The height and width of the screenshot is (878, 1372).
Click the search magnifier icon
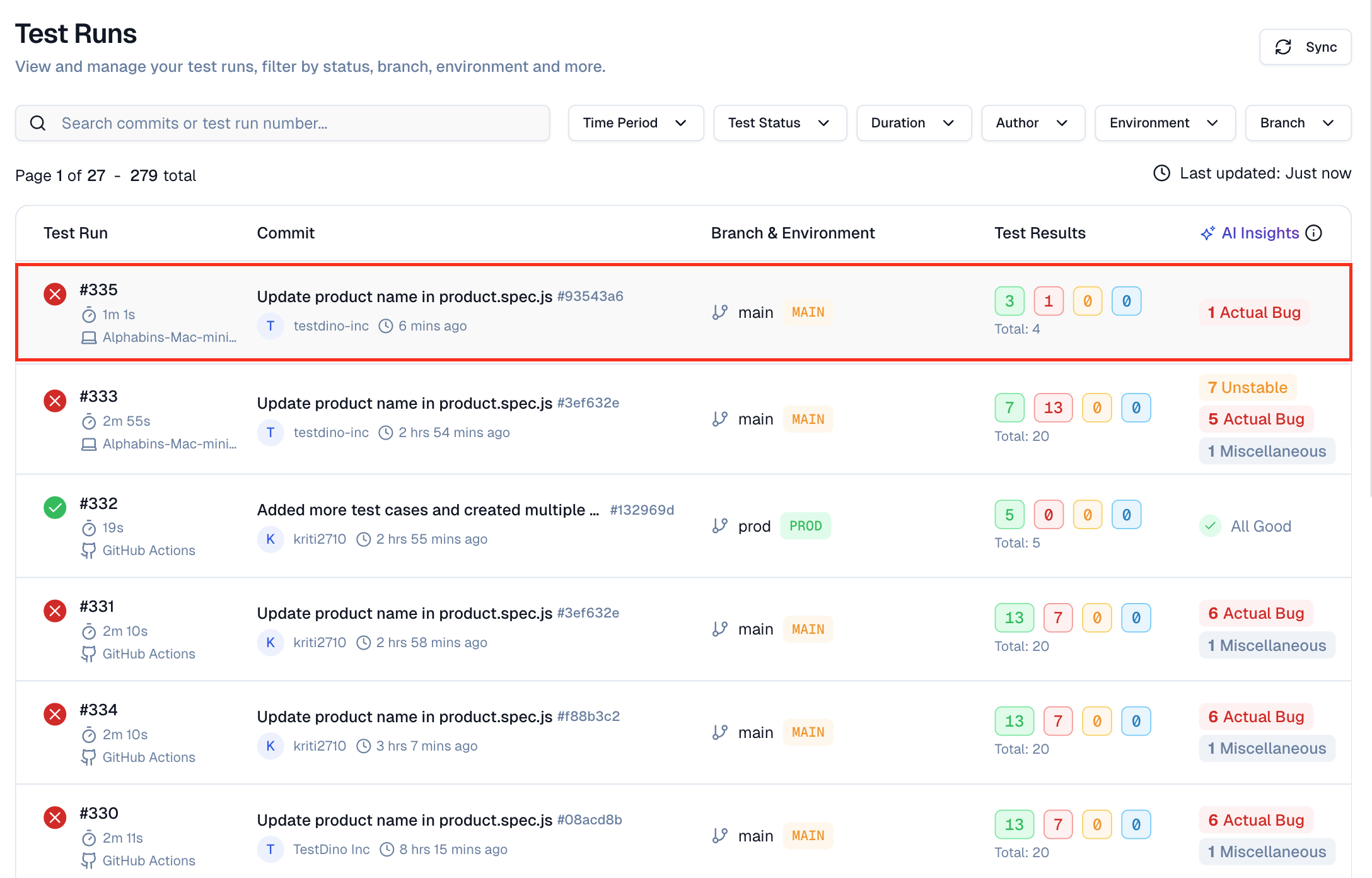click(x=38, y=123)
